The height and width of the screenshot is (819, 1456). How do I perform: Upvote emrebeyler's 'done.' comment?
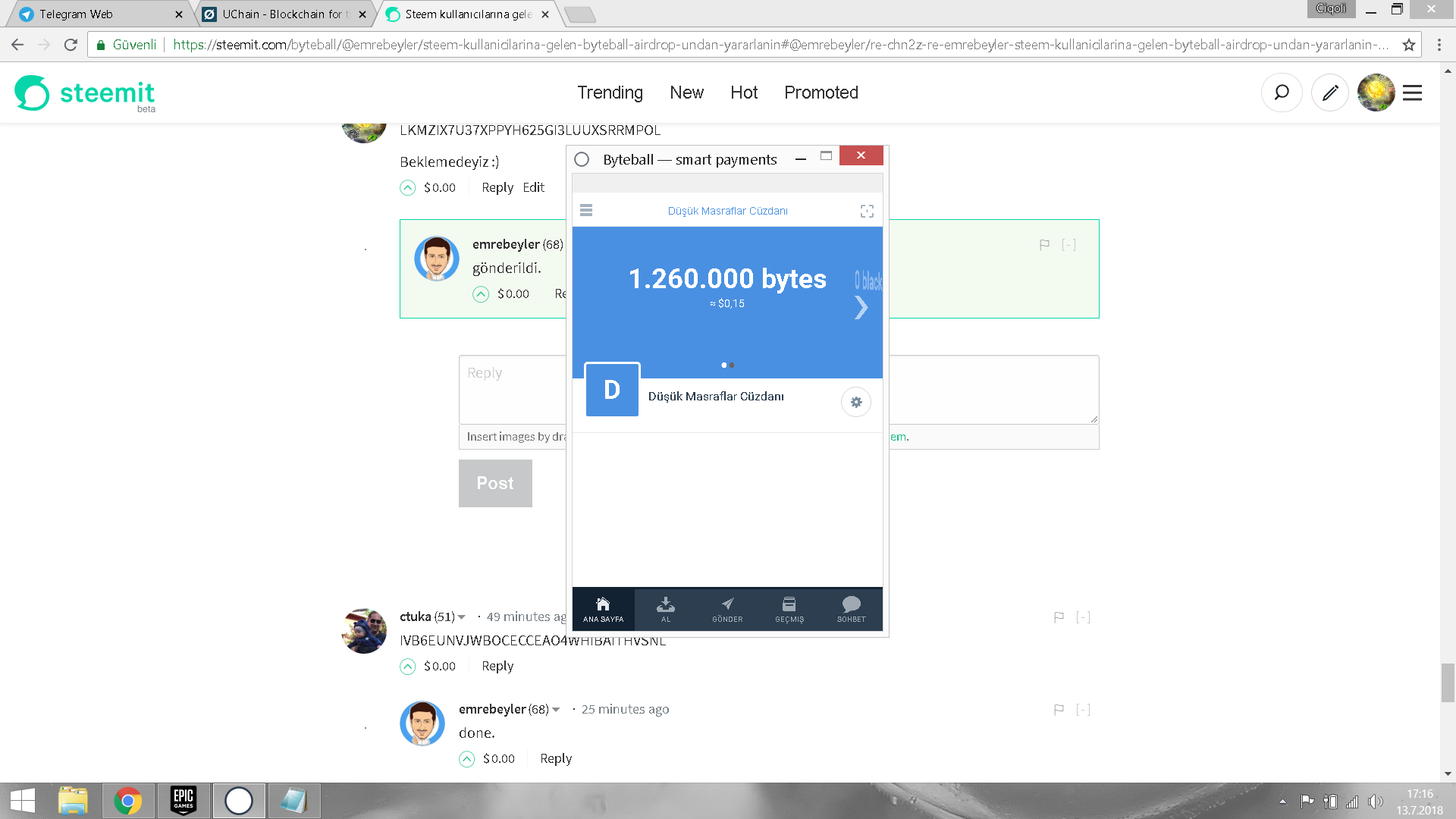[467, 759]
